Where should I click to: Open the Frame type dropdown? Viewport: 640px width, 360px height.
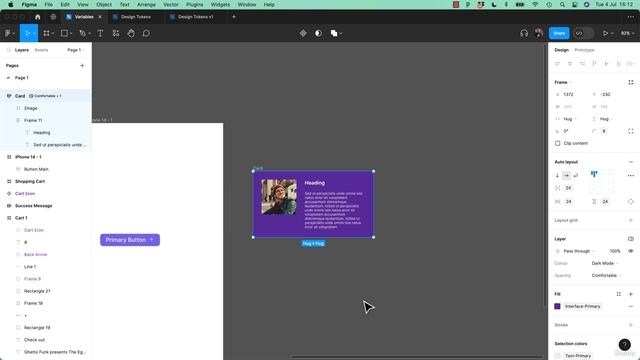tap(563, 82)
